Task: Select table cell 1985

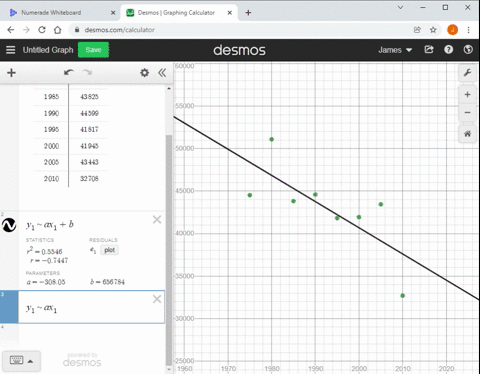Action: click(x=51, y=97)
